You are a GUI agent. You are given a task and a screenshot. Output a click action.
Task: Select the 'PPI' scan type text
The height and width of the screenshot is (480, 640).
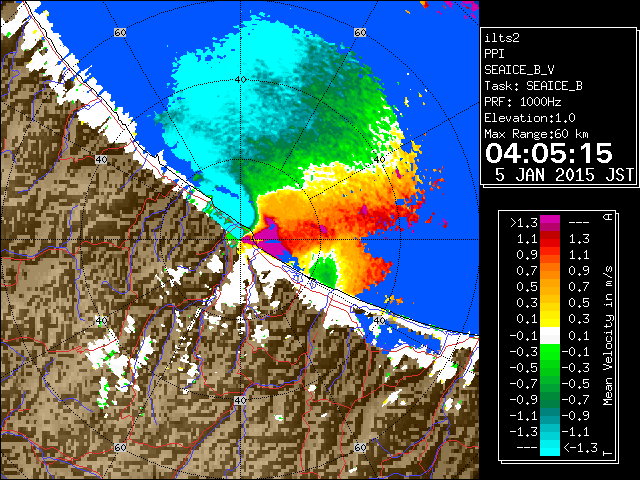pyautogui.click(x=494, y=54)
